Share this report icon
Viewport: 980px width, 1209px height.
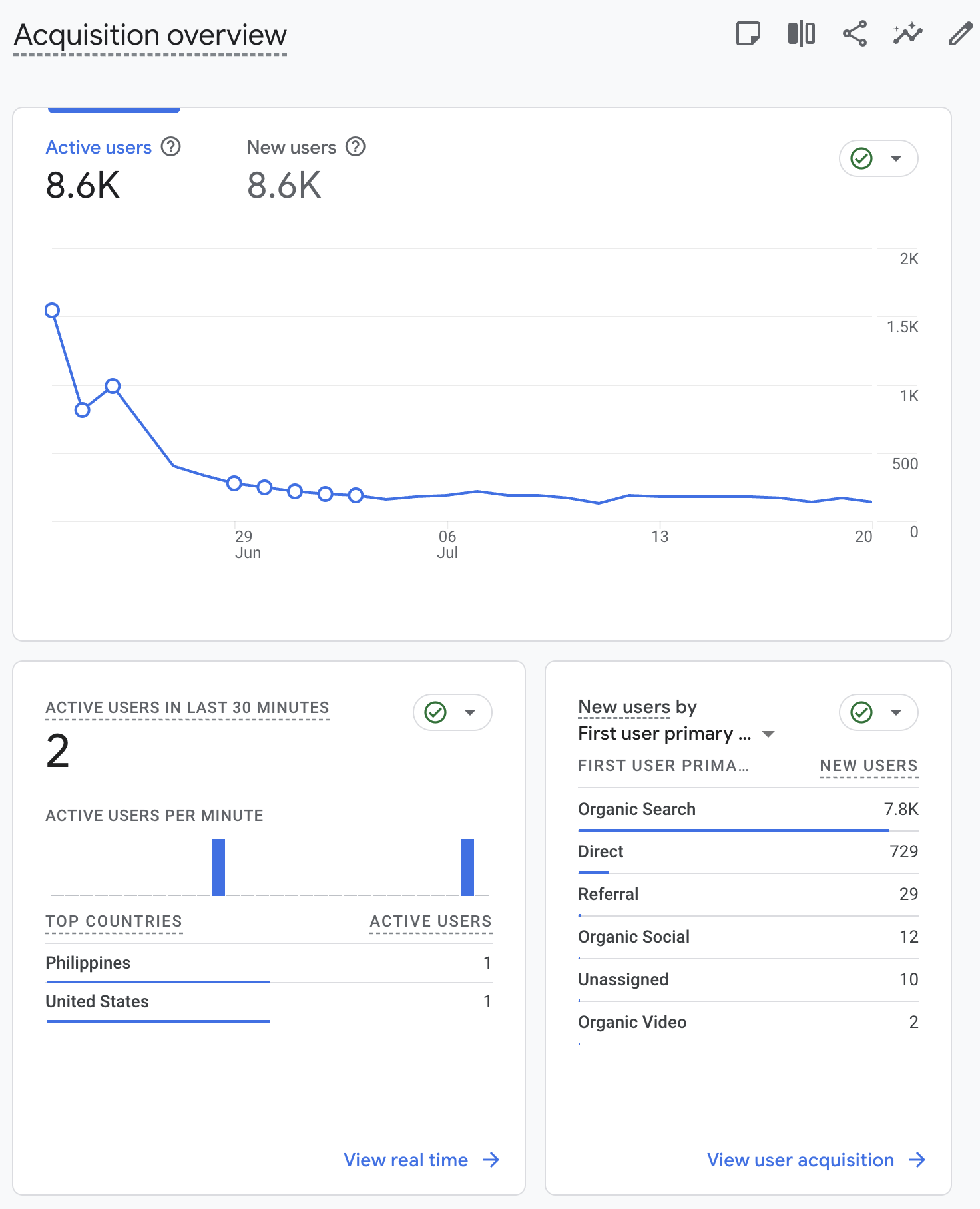coord(855,33)
